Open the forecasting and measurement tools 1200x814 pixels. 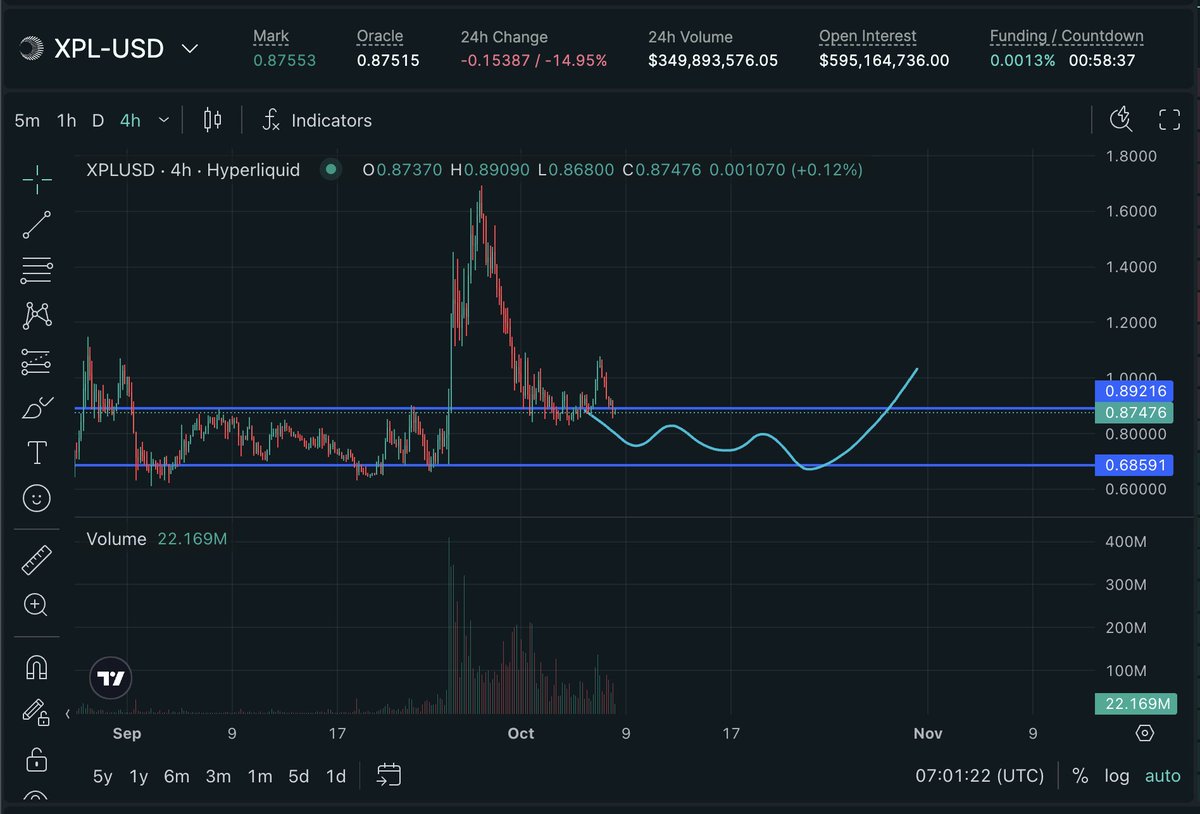37,362
